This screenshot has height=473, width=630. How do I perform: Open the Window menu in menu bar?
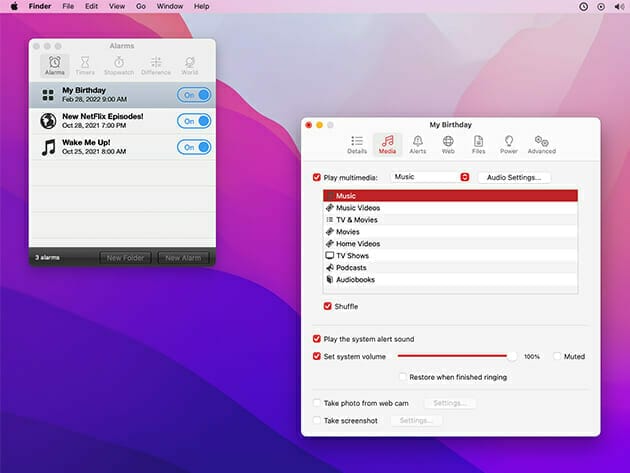170,6
